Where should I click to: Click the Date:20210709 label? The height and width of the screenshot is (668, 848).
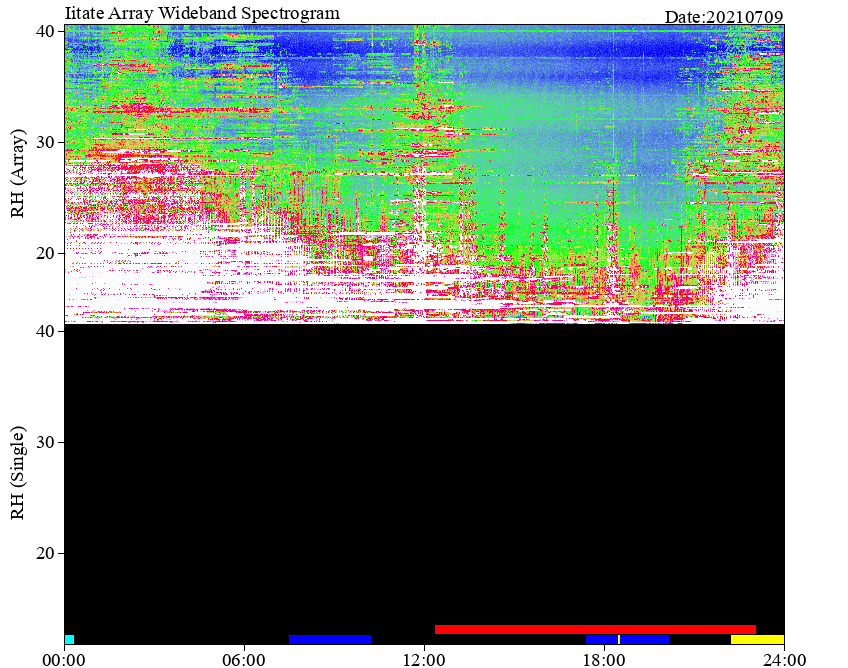pos(724,17)
